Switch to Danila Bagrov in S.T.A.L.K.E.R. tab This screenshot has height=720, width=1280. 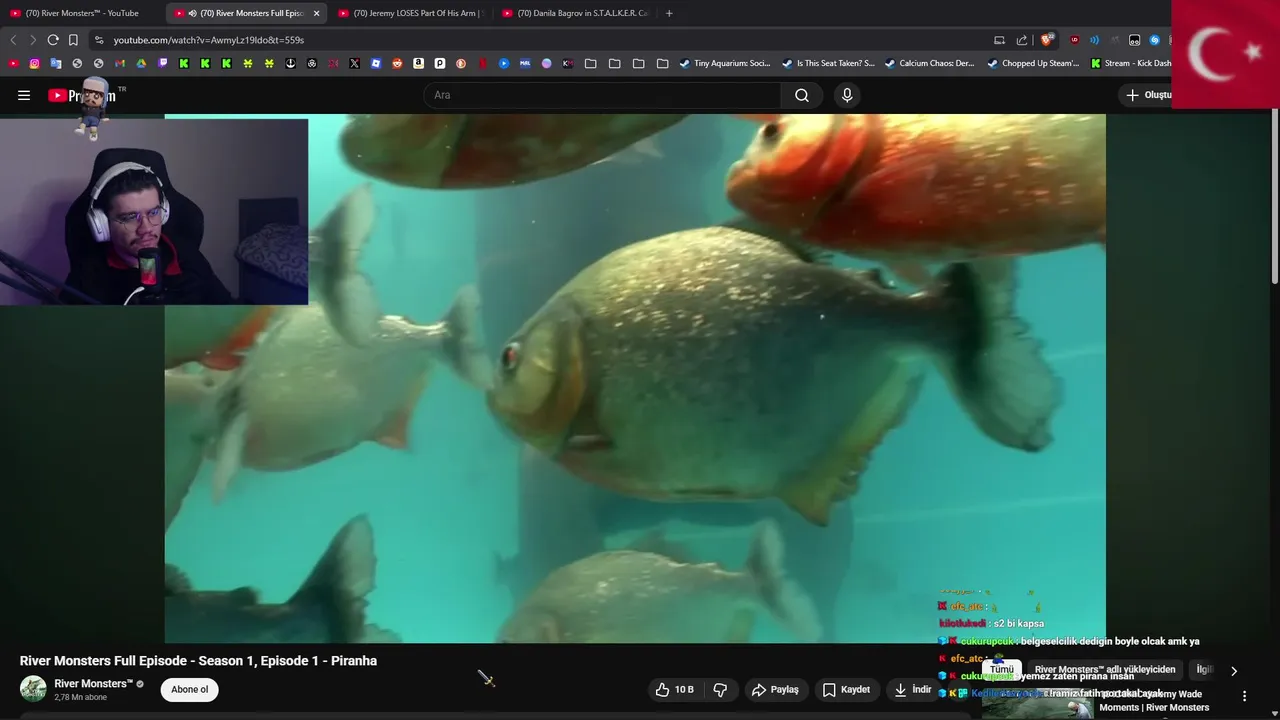pyautogui.click(x=575, y=13)
